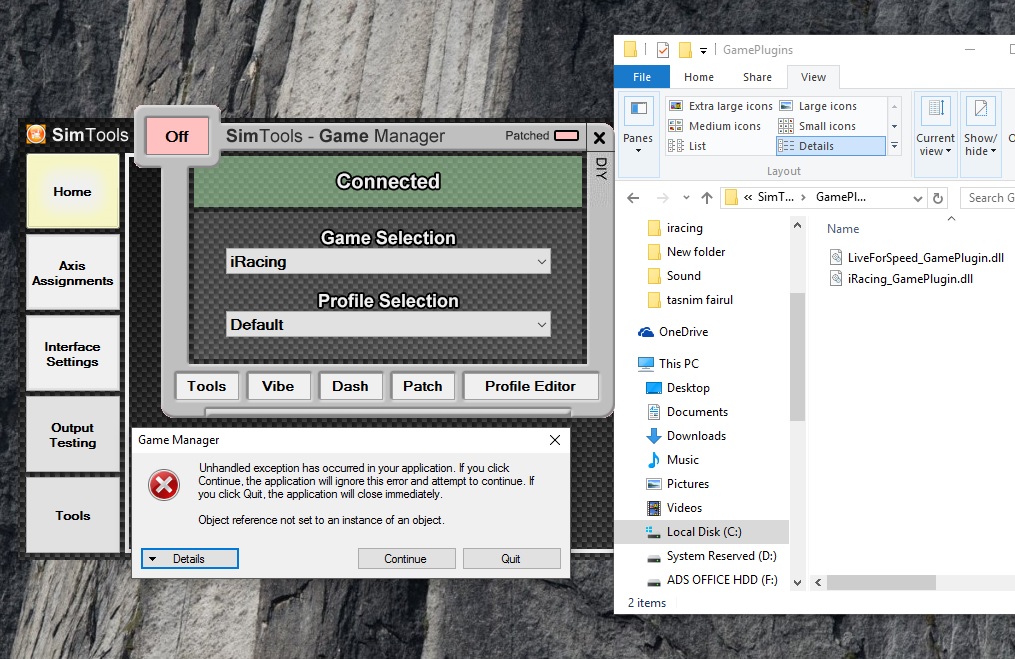Image resolution: width=1015 pixels, height=659 pixels.
Task: Click the SimTools logo icon
Action: coord(36,134)
